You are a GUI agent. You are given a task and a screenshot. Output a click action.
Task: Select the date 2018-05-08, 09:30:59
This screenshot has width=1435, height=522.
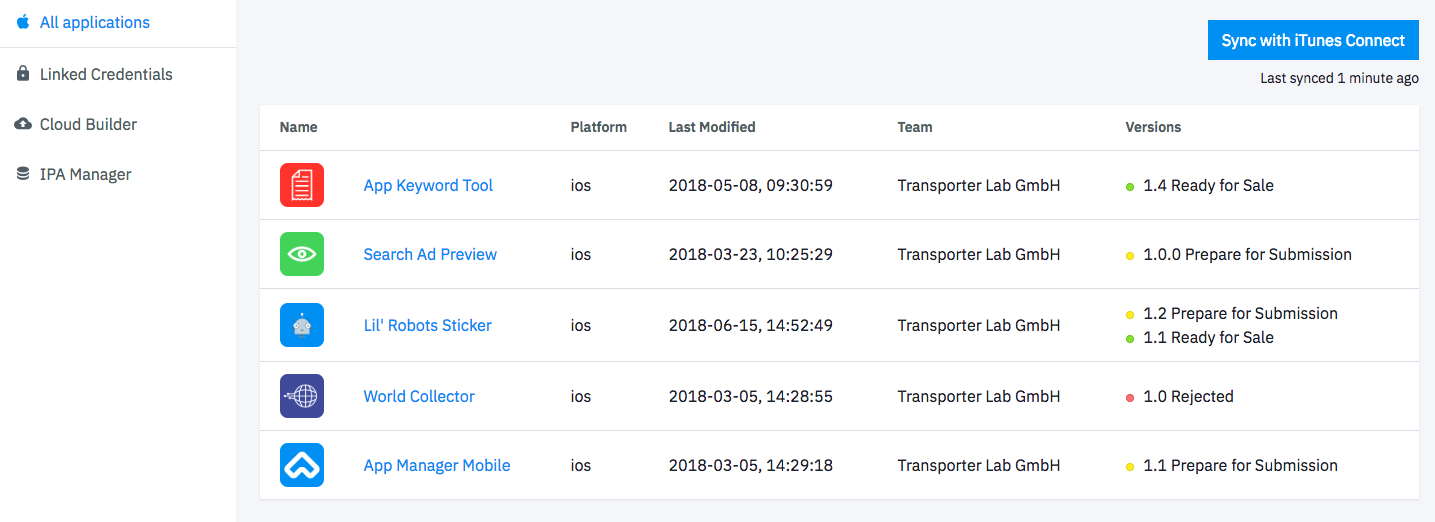tap(750, 185)
